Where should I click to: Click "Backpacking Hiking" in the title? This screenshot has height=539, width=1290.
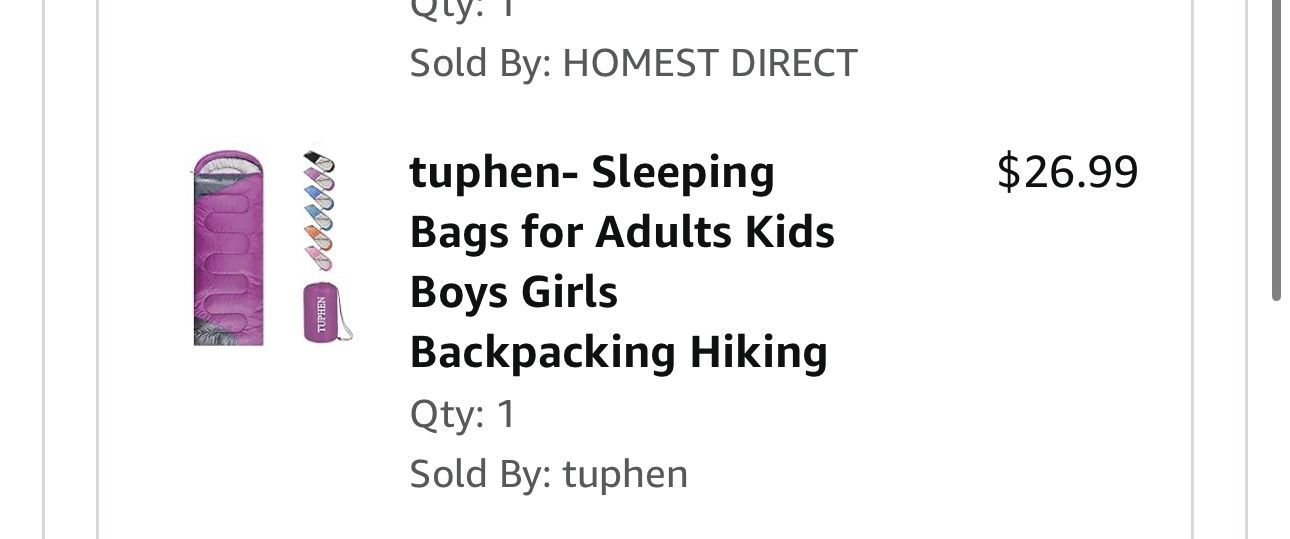click(618, 353)
